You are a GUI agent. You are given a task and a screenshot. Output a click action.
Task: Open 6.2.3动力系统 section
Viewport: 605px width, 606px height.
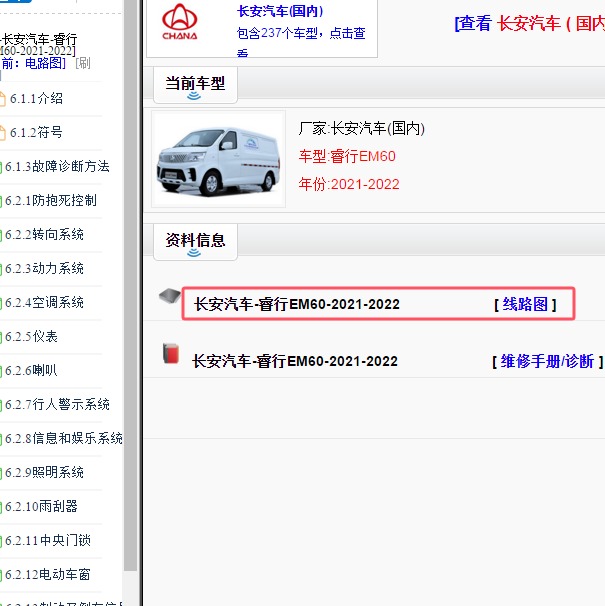click(44, 269)
